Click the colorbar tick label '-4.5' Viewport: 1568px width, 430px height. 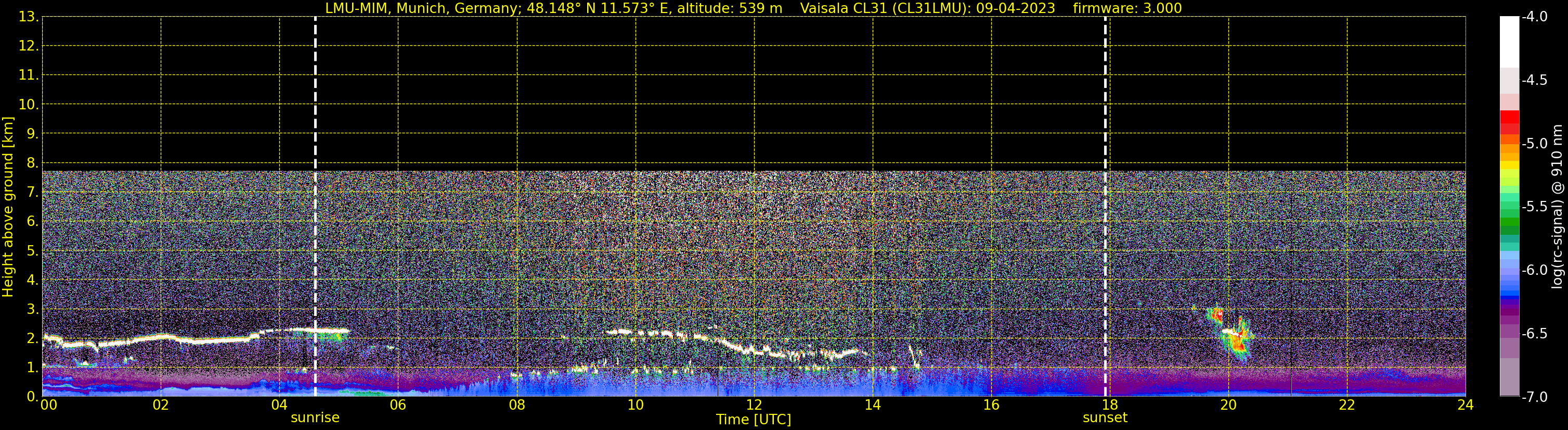click(1534, 80)
